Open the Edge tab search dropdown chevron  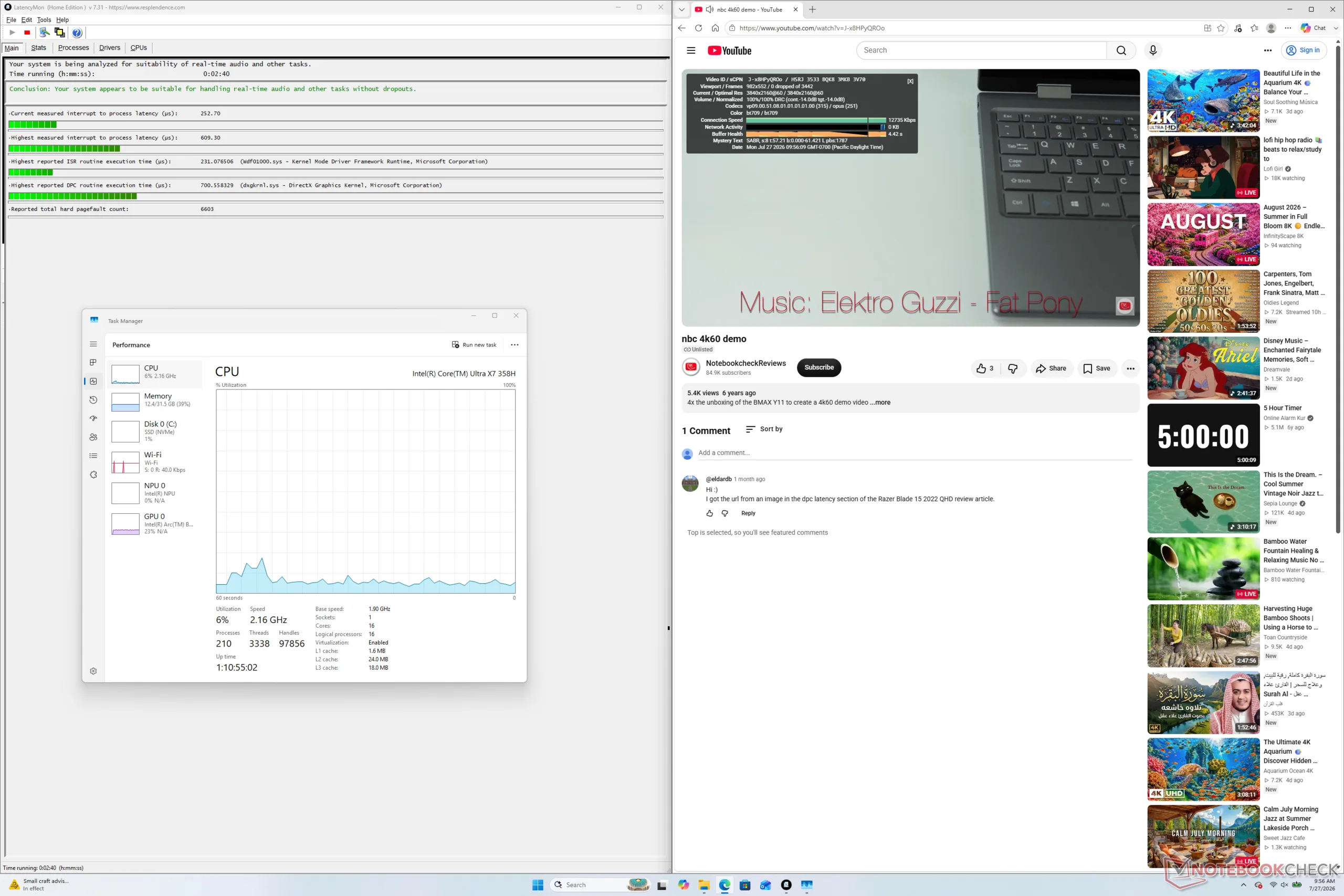coord(681,10)
